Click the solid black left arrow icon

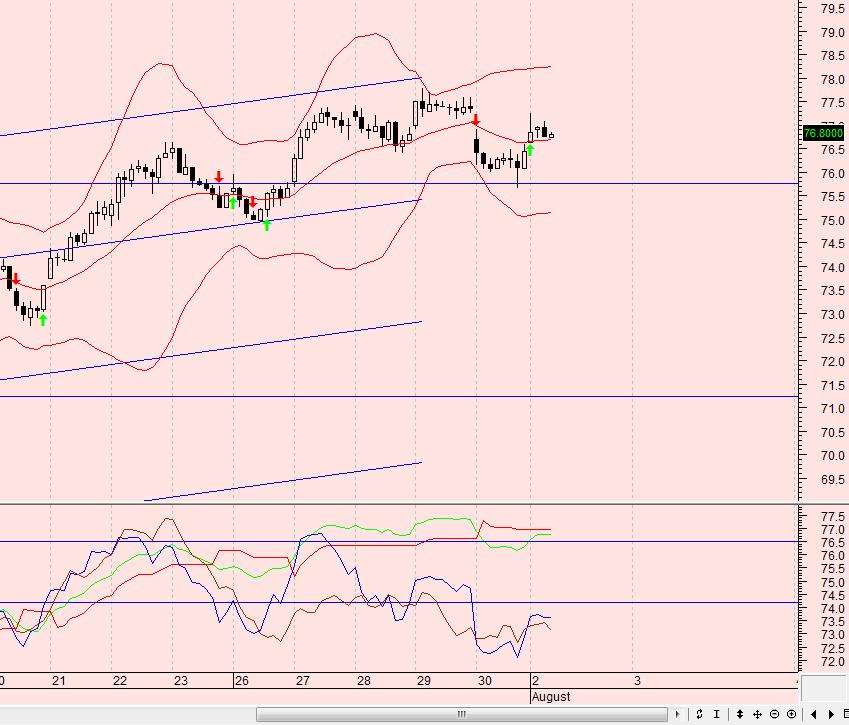click(814, 714)
